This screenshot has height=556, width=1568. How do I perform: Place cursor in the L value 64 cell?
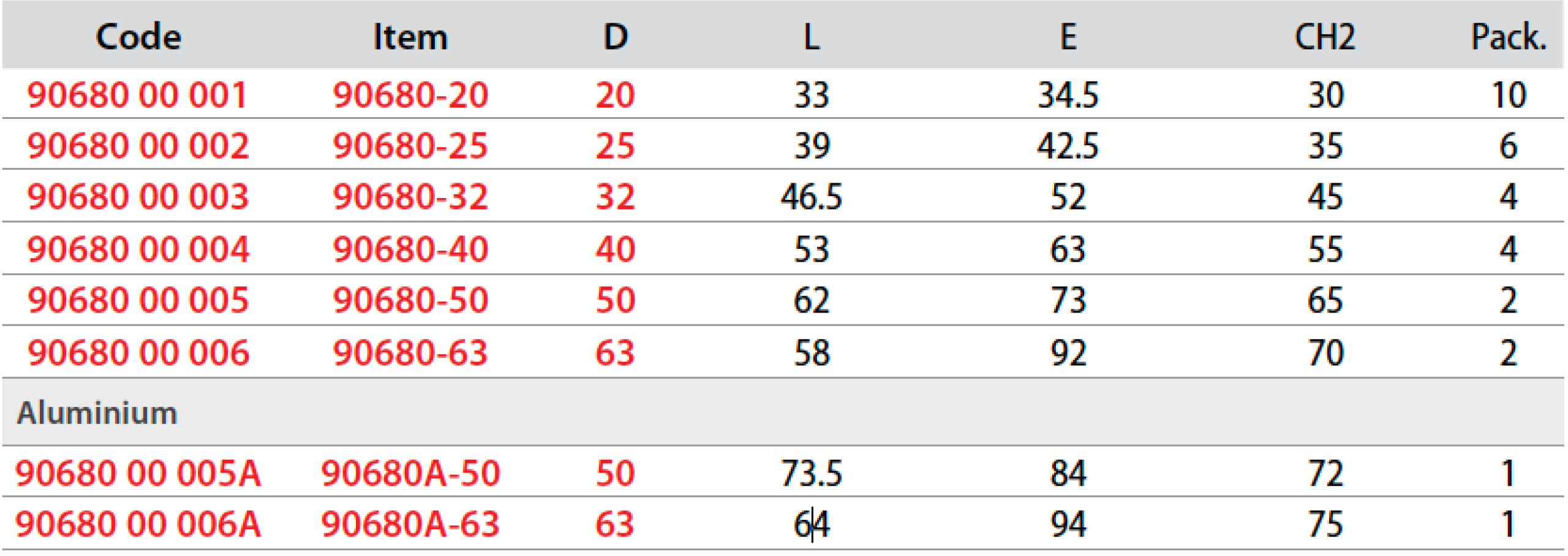coord(811,524)
